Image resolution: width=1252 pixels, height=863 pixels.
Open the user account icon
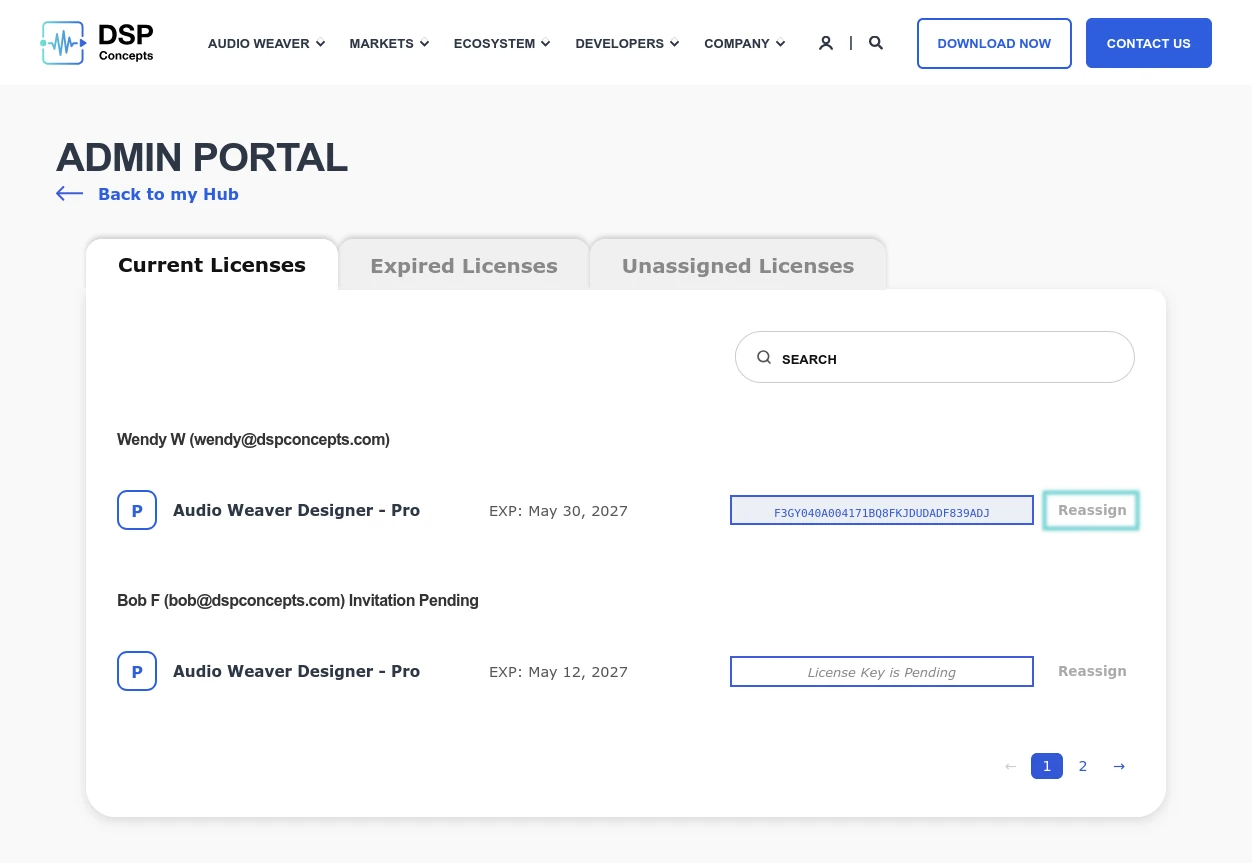pyautogui.click(x=826, y=43)
